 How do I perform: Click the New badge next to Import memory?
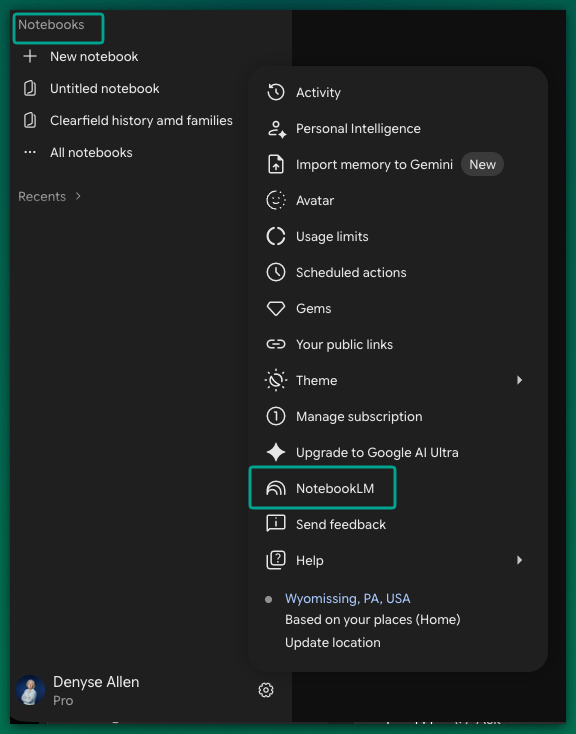click(x=482, y=164)
